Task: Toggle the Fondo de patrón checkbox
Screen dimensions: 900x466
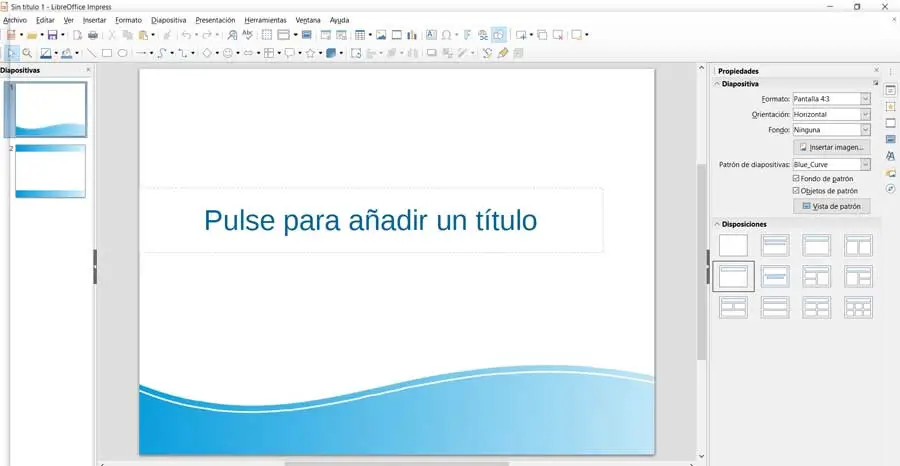Action: click(796, 178)
